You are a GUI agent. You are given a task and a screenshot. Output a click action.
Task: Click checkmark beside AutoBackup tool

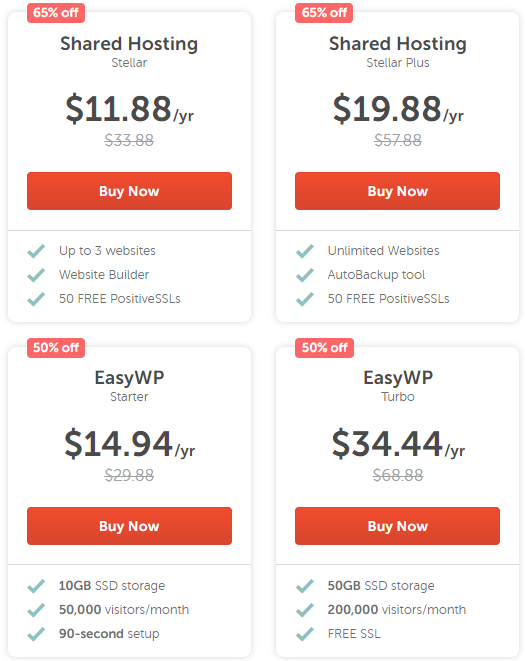[x=305, y=275]
